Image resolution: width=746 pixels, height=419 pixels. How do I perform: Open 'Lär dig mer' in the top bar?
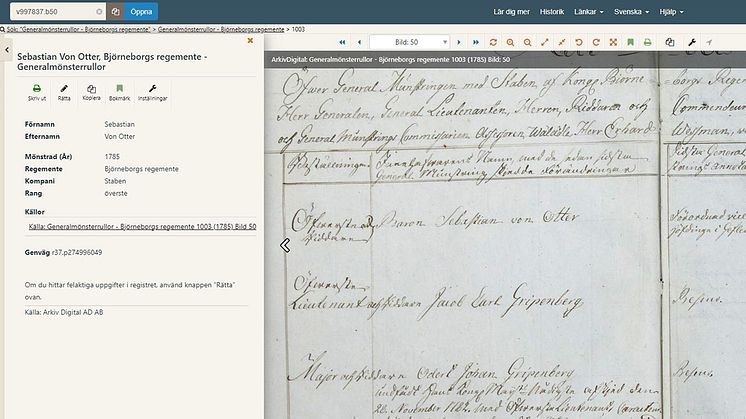coord(511,12)
